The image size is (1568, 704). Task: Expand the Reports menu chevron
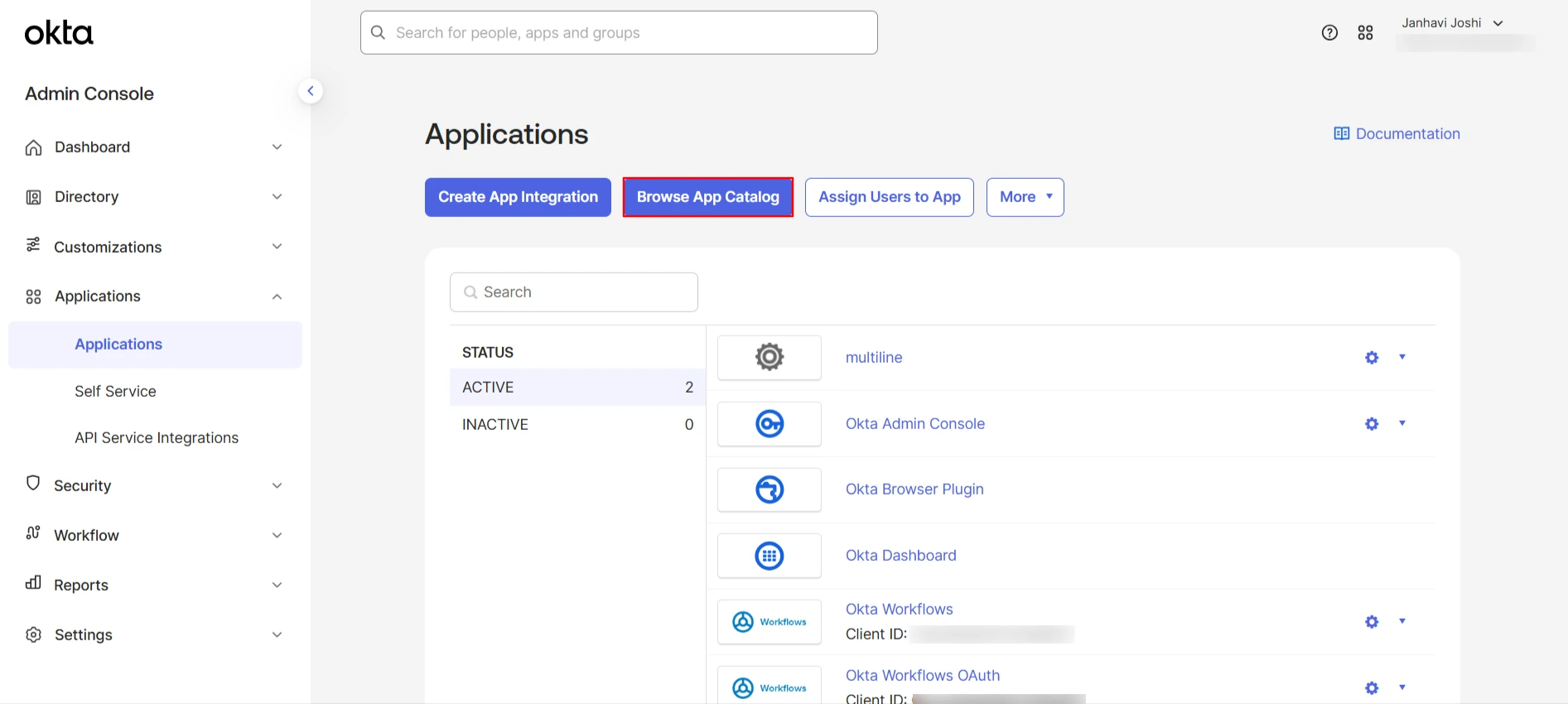277,585
